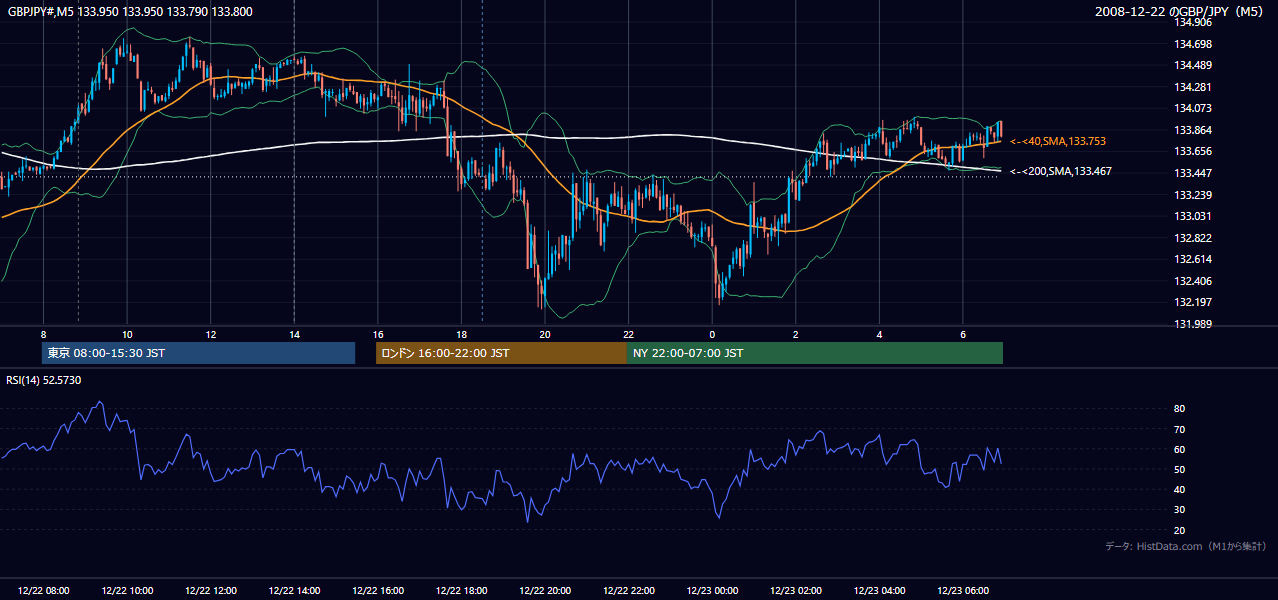This screenshot has height=600, width=1278.
Task: Click price axis label 132.822
Action: (x=1193, y=238)
